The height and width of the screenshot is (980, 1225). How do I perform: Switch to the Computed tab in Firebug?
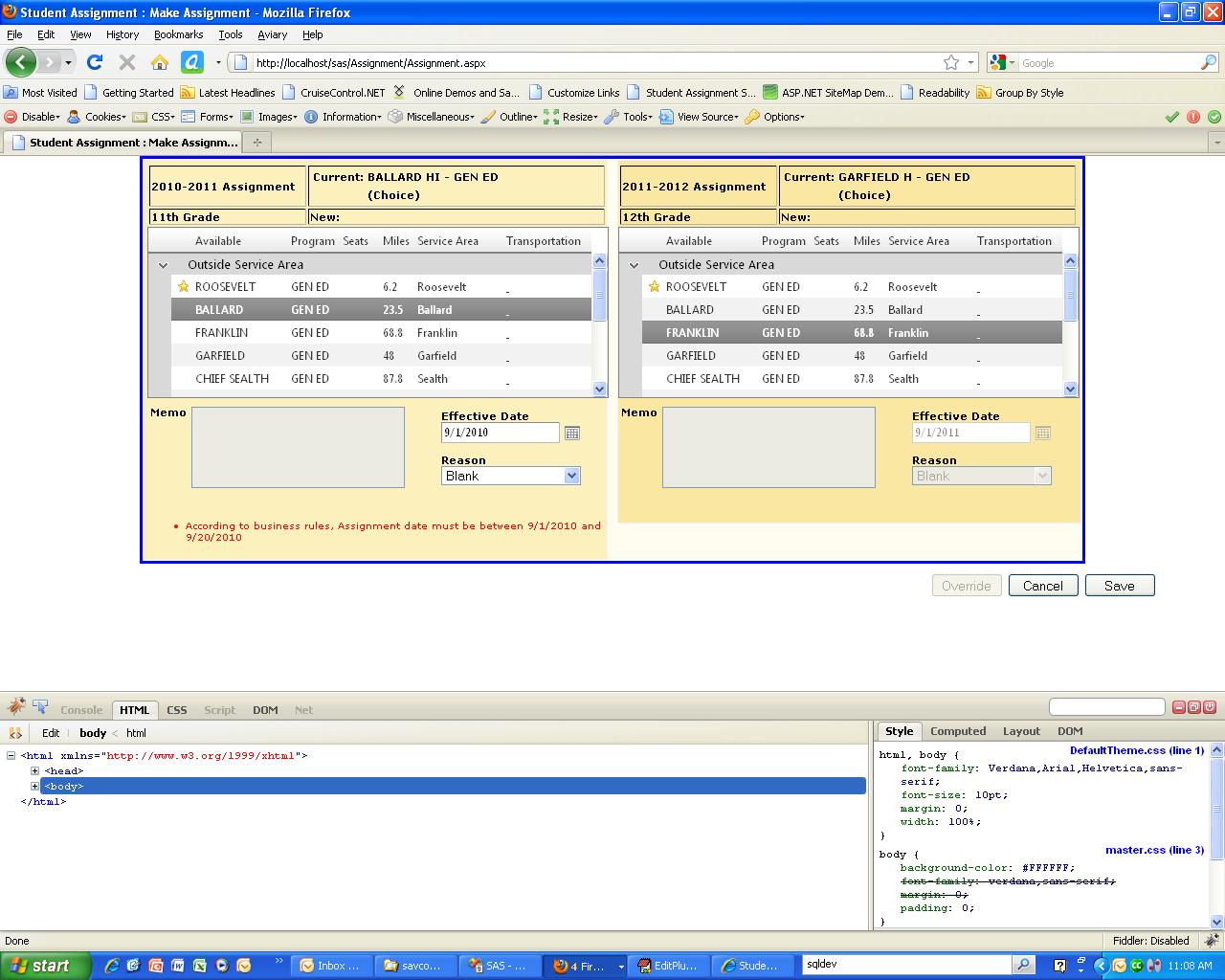click(957, 731)
